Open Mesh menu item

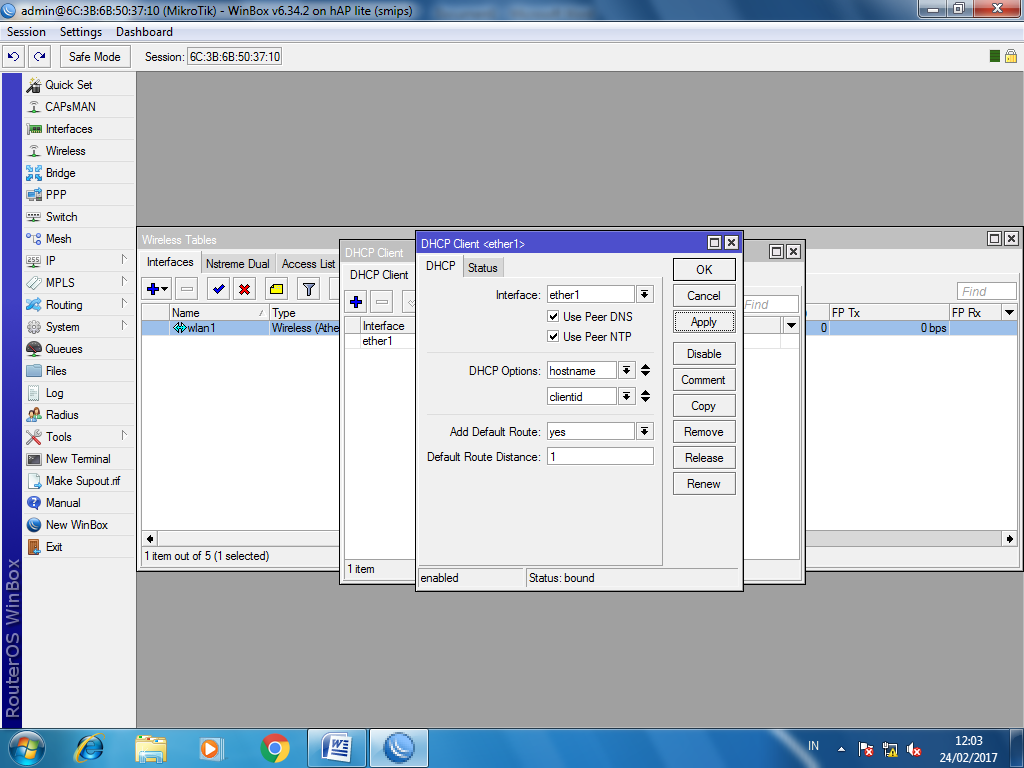click(58, 239)
